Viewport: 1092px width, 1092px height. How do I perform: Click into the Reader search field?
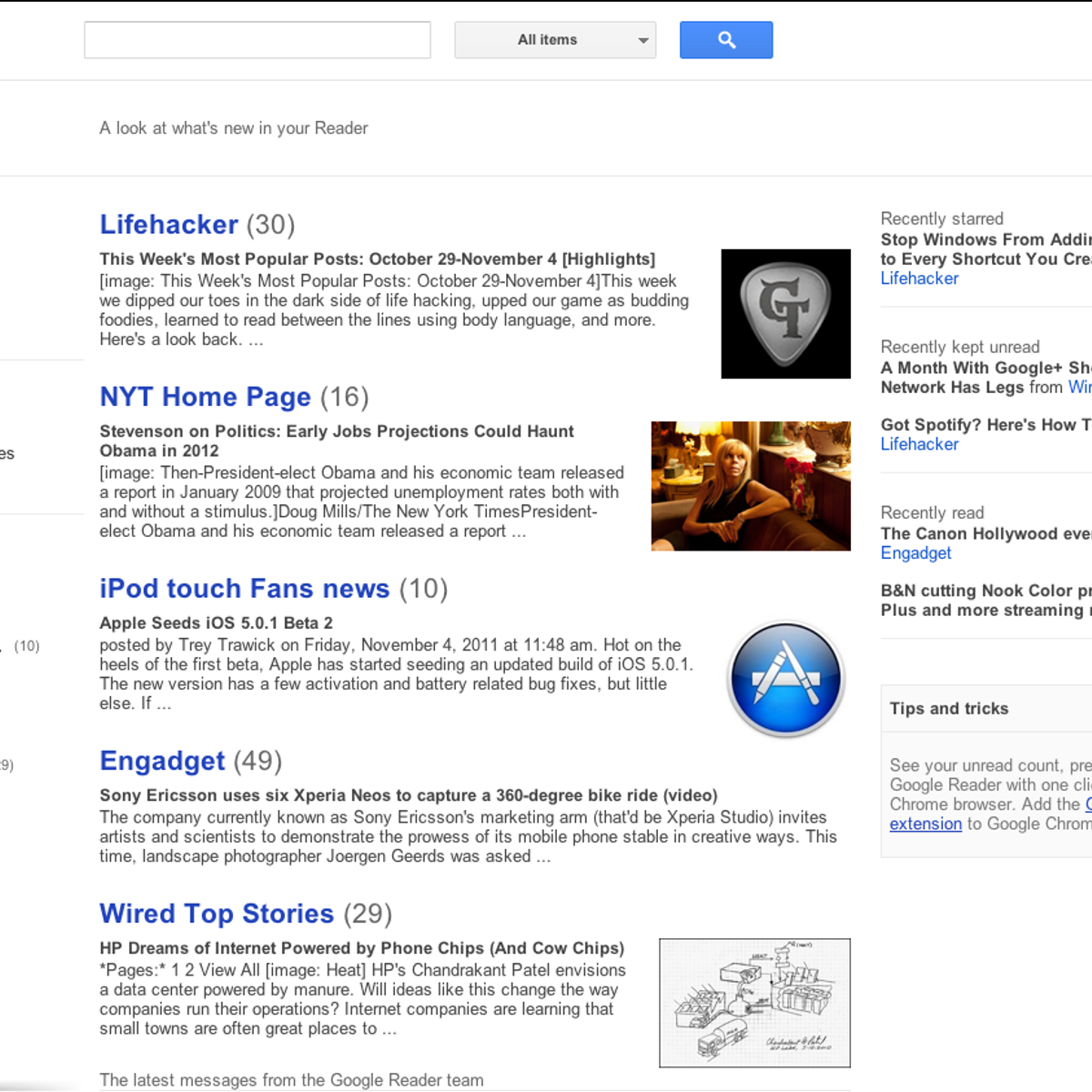point(257,40)
